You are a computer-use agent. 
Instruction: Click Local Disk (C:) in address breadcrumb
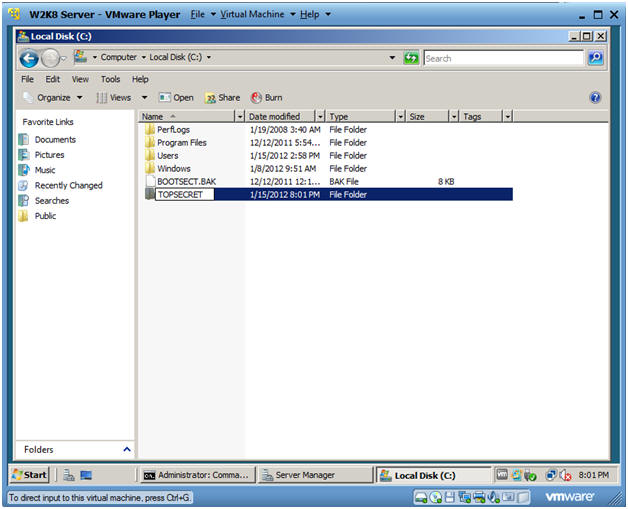175,57
